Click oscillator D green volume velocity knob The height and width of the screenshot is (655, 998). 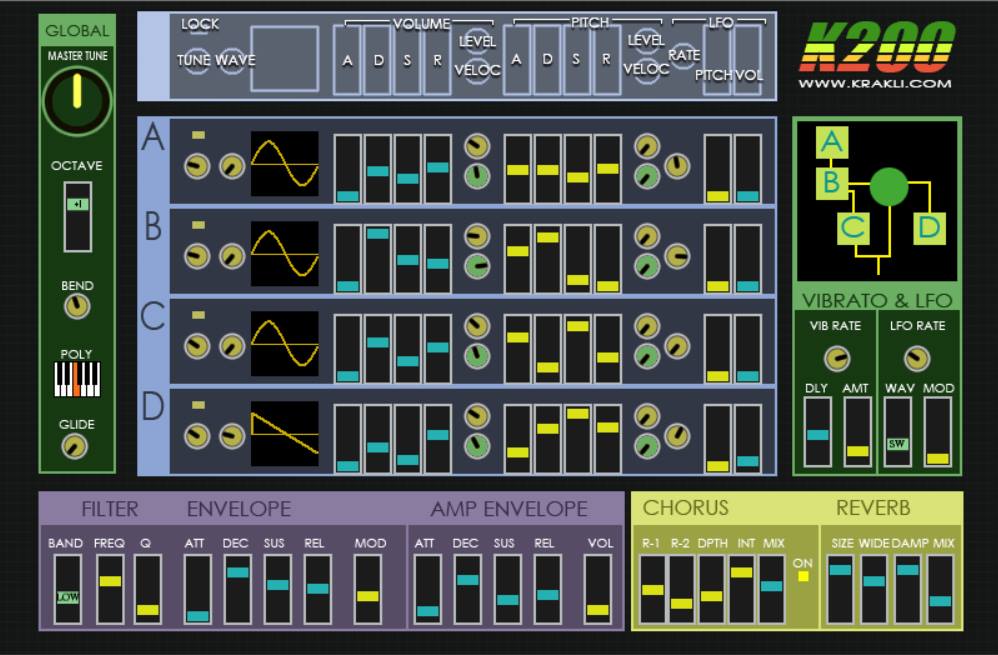pyautogui.click(x=477, y=446)
